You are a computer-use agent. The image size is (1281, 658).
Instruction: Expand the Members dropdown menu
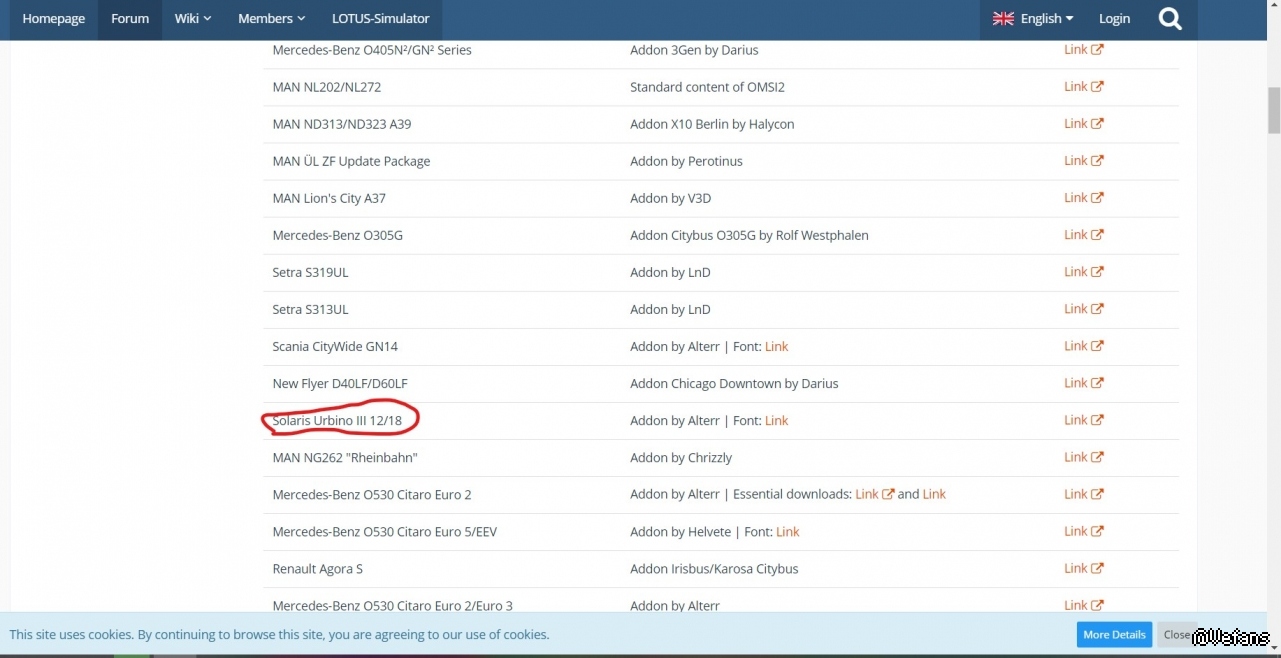[271, 19]
